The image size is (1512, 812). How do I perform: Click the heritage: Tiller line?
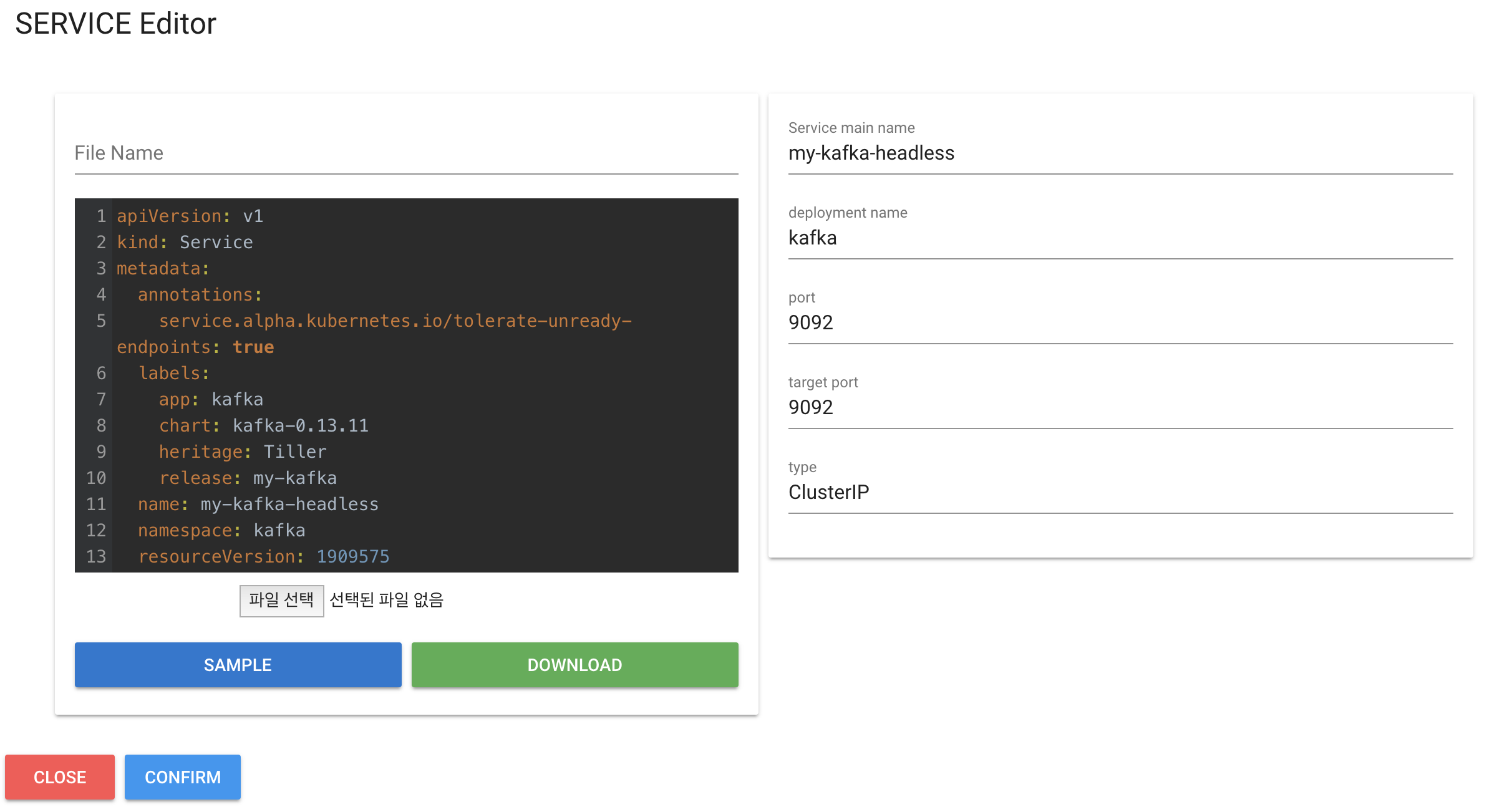coord(243,451)
